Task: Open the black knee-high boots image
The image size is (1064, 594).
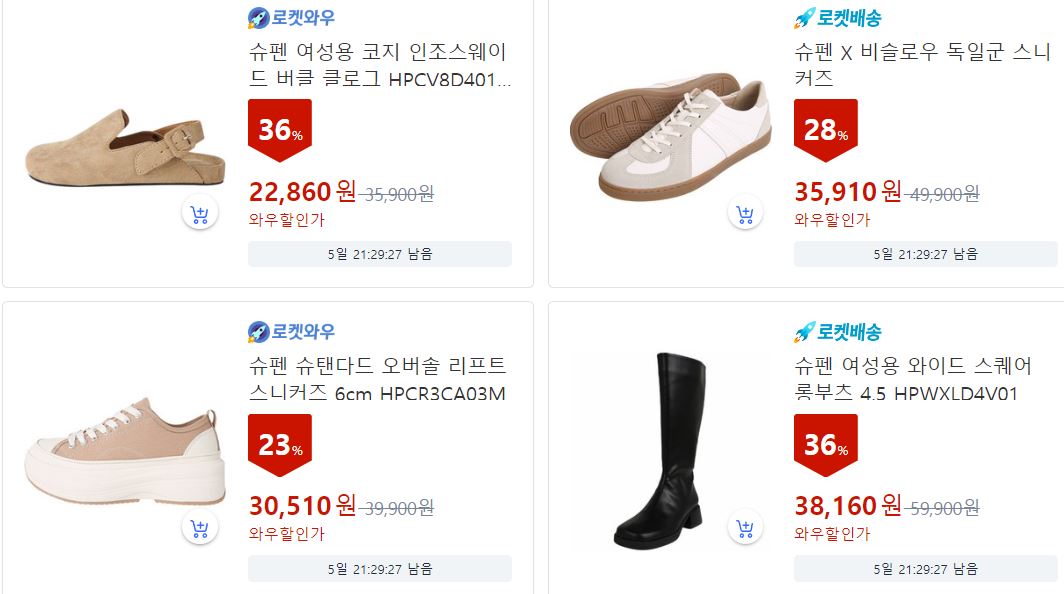Action: click(x=661, y=450)
